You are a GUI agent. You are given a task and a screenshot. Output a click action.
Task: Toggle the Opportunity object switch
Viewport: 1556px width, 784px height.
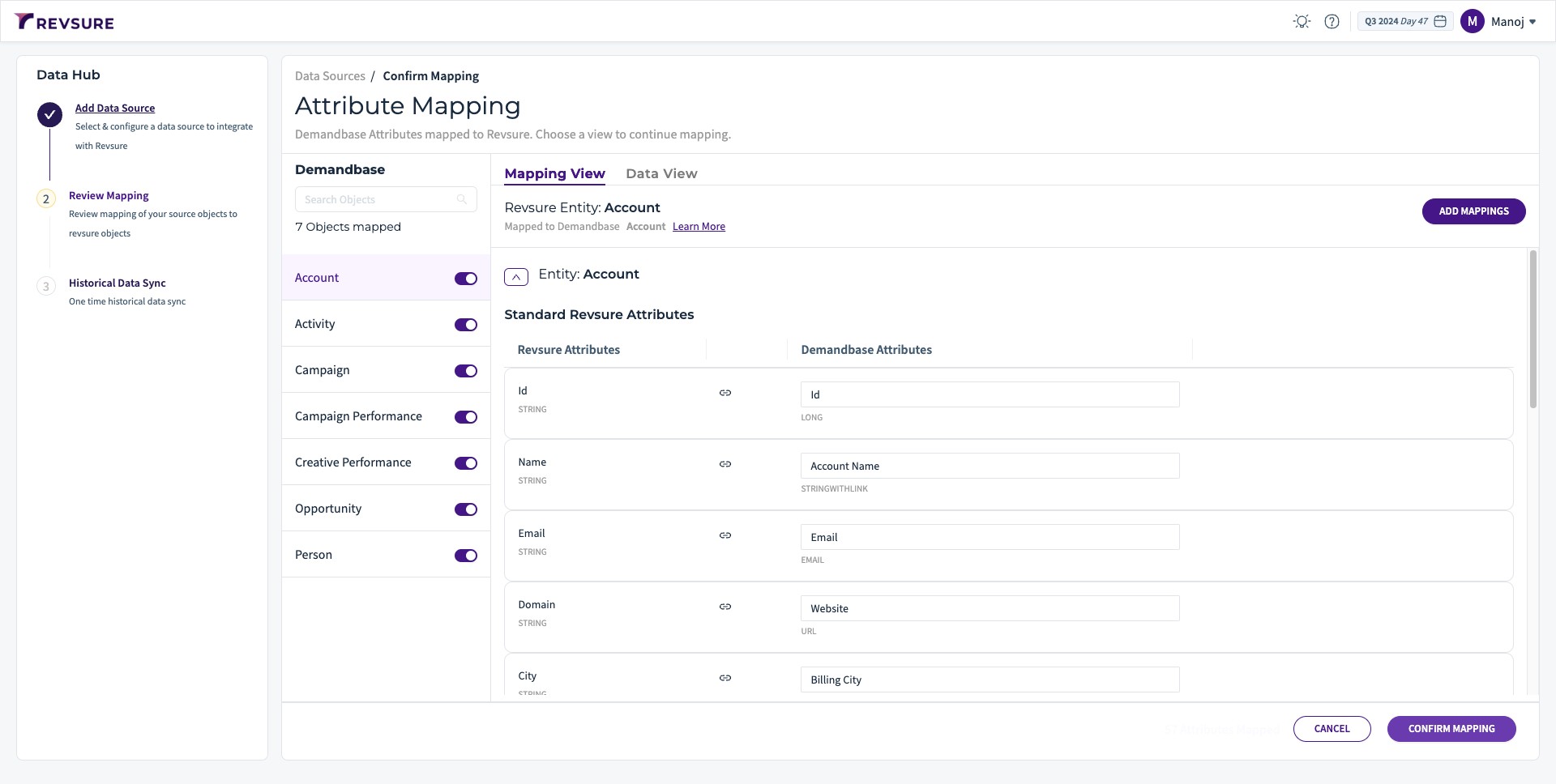pyautogui.click(x=466, y=509)
